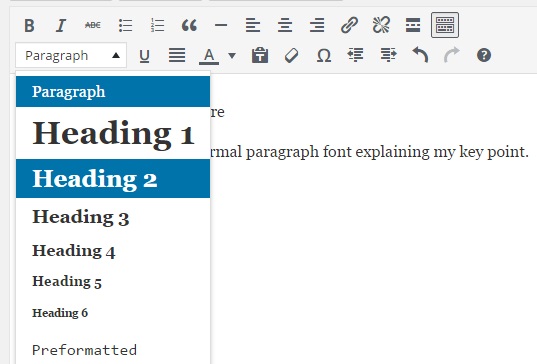
Task: Justify the text alignment
Action: coord(177,55)
